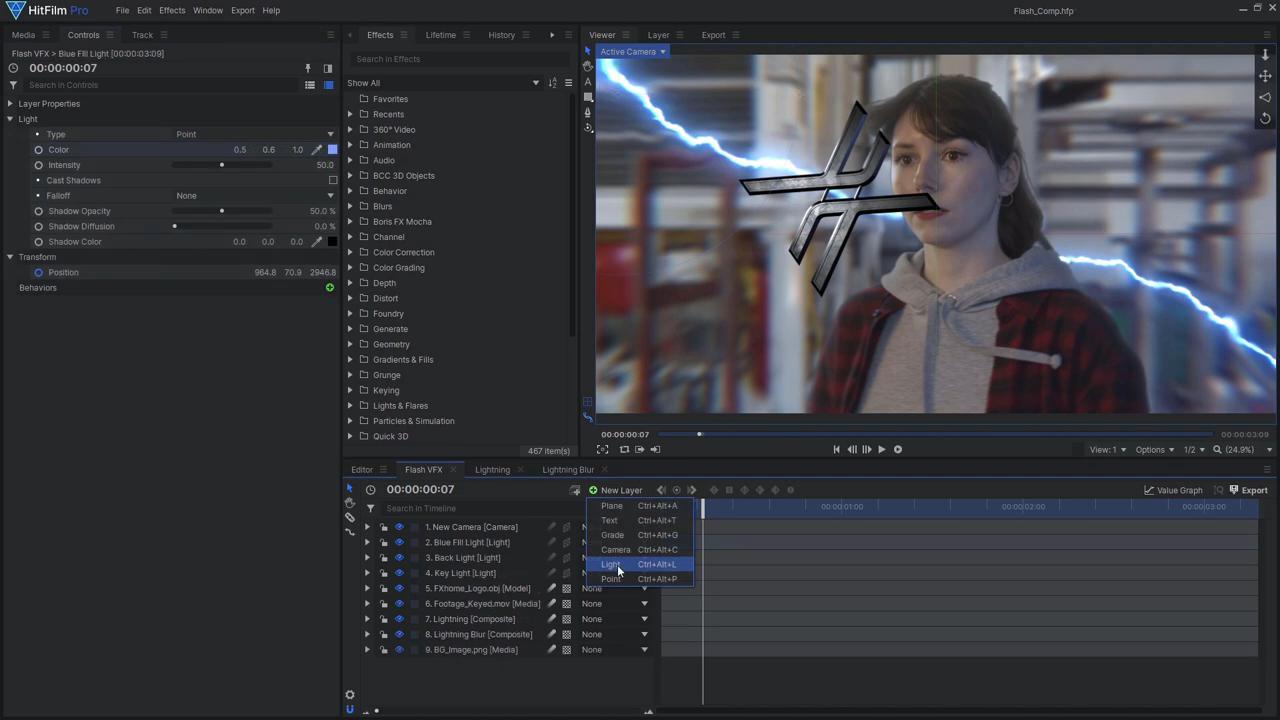Click the filter funnel icon in Controls
The image size is (1280, 720).
pyautogui.click(x=13, y=85)
